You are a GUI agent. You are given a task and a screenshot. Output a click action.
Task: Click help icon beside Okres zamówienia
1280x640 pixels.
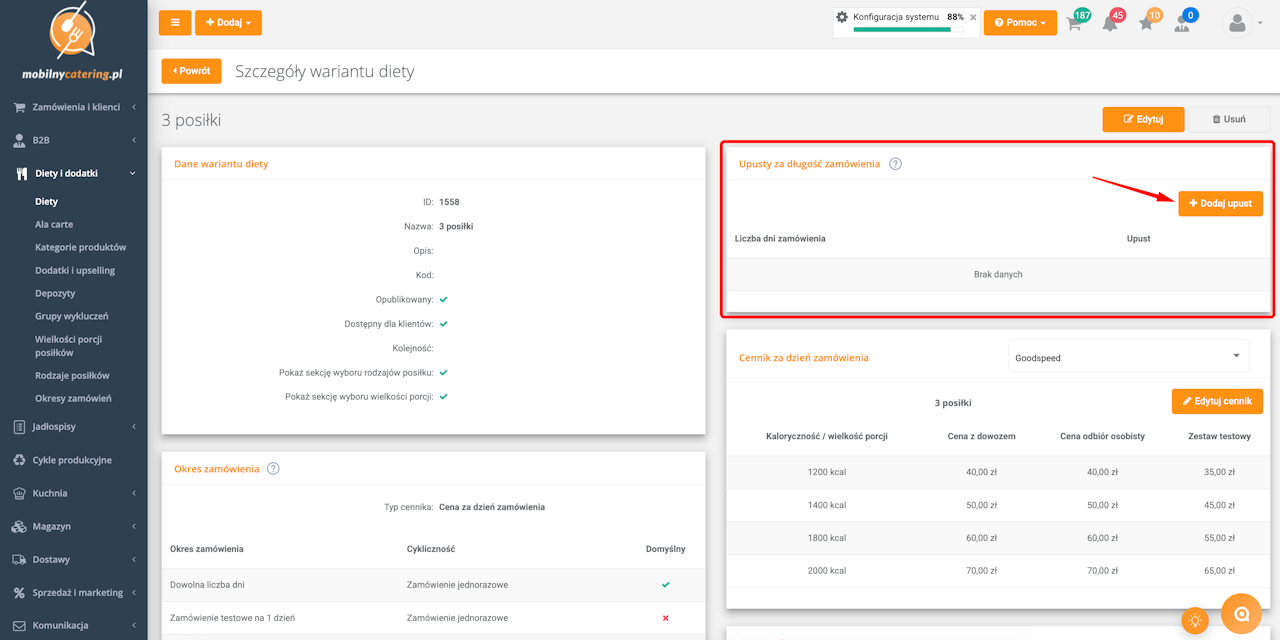coord(273,468)
